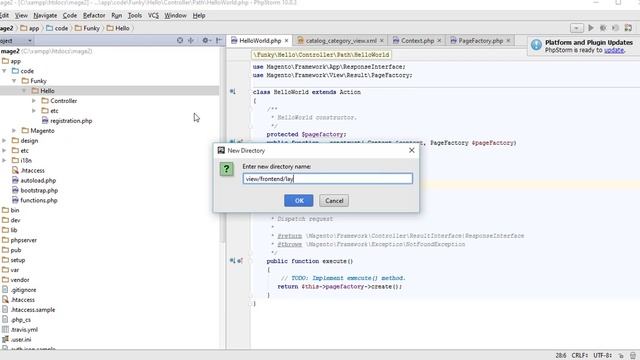Screen dimensions: 640x360
Task: Open project panel settings gear
Action: click(206, 40)
